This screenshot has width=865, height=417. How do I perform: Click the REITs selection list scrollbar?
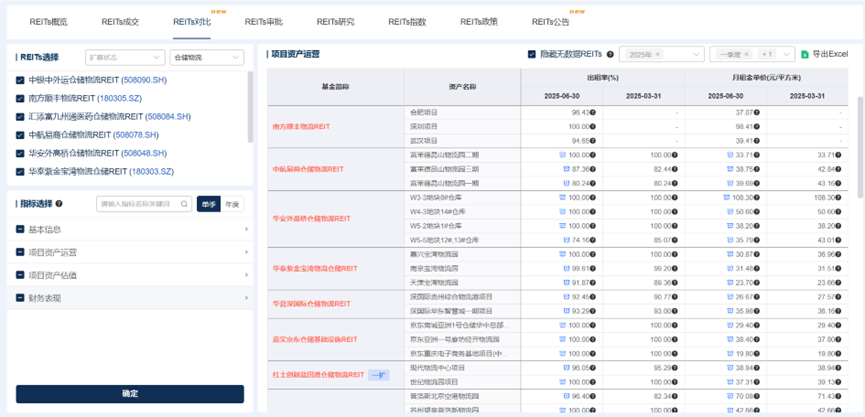click(x=250, y=106)
